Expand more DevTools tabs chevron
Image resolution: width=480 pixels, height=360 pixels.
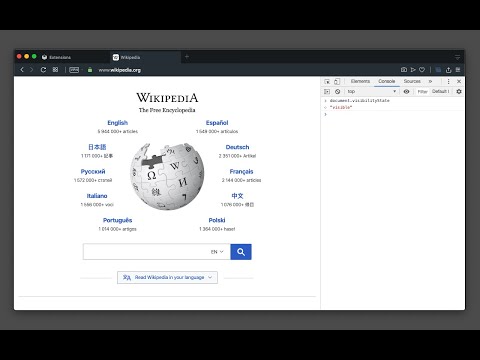[x=430, y=81]
